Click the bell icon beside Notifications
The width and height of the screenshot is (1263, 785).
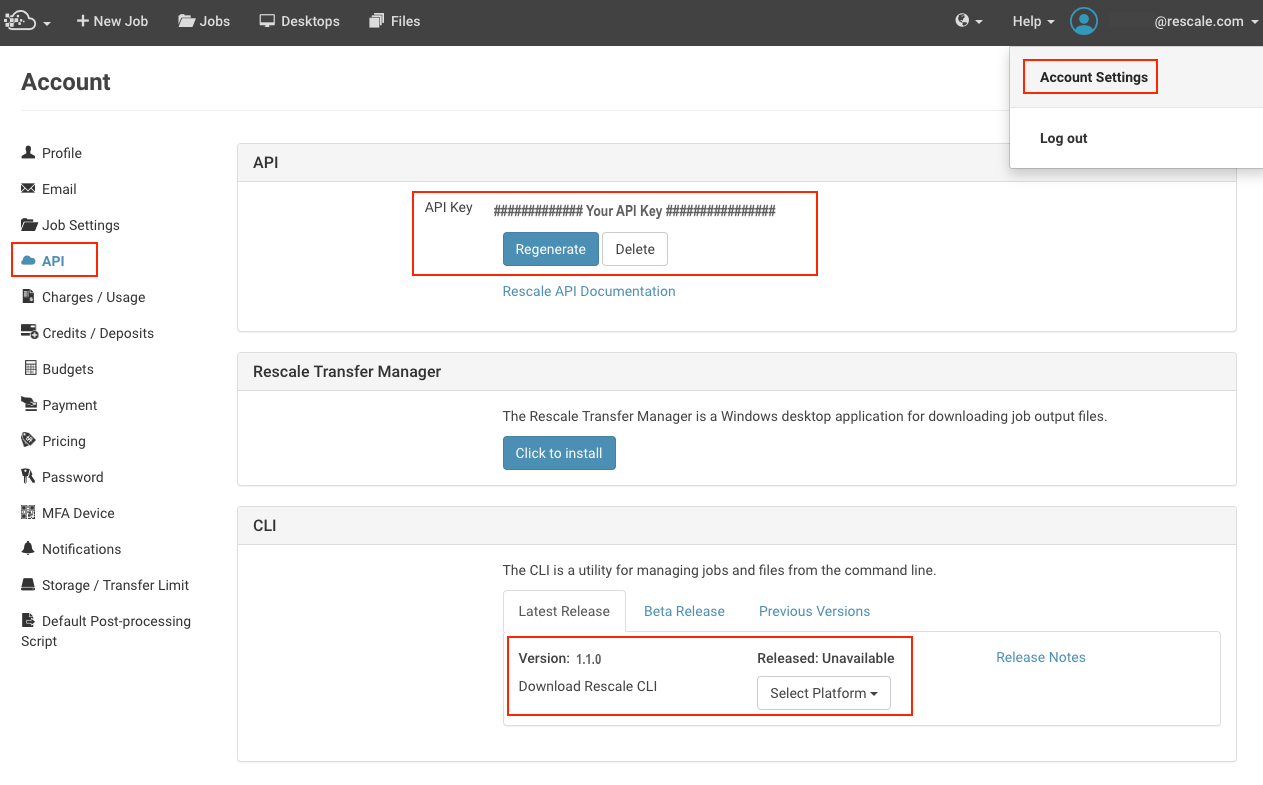tap(28, 549)
